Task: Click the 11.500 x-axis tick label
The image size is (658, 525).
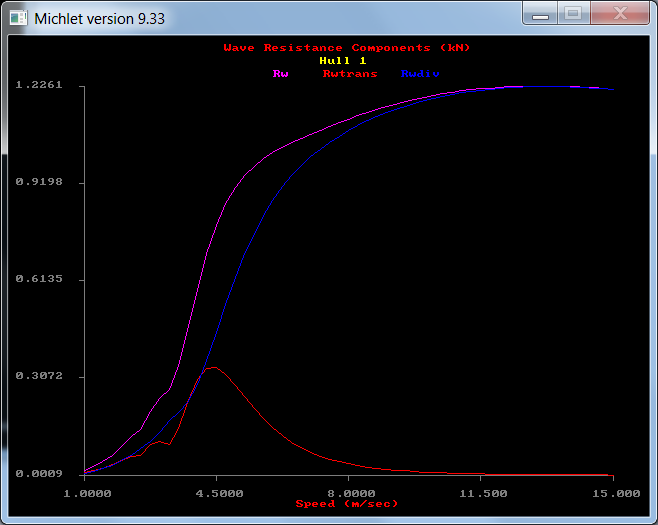Action: coord(481,492)
